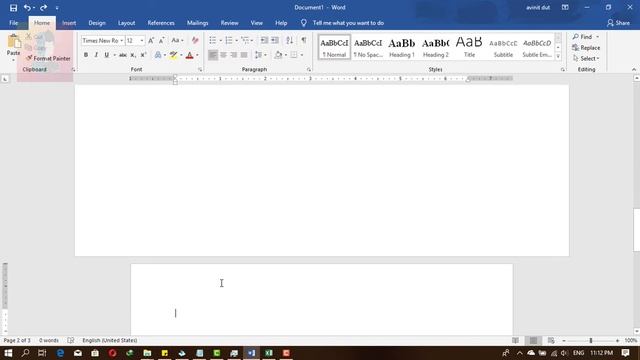Collapse the ribbon
The height and width of the screenshot is (360, 640).
point(633,69)
